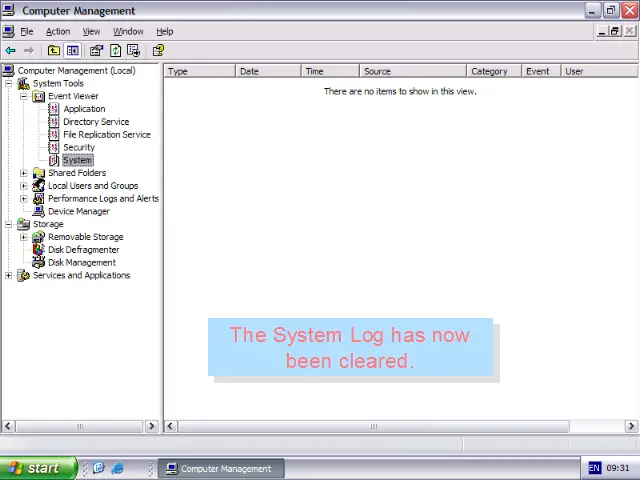Sort by the Date column header
640x480 pixels.
[x=268, y=71]
